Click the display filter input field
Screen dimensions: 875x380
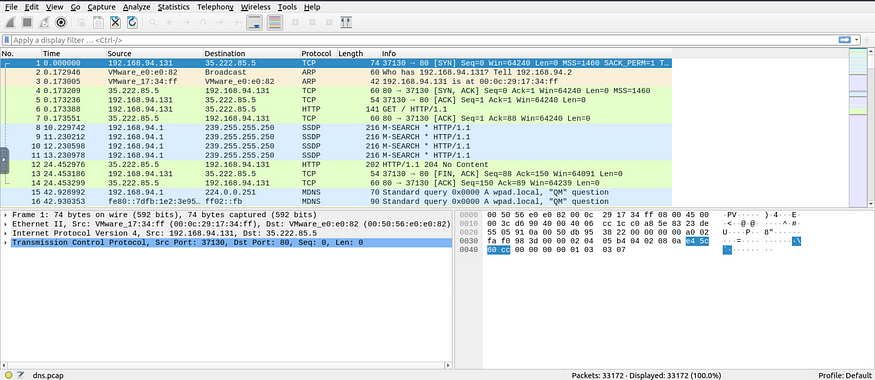pos(424,40)
